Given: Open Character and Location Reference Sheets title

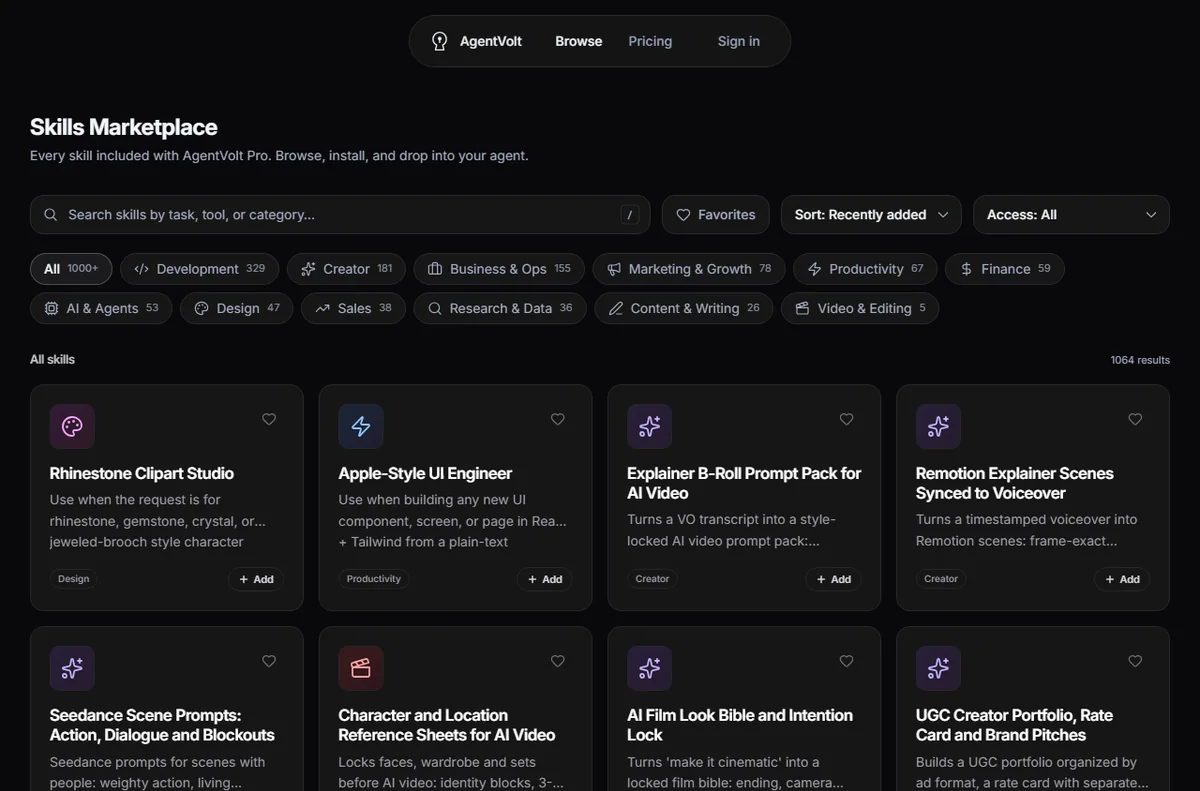Looking at the screenshot, I should click(447, 725).
